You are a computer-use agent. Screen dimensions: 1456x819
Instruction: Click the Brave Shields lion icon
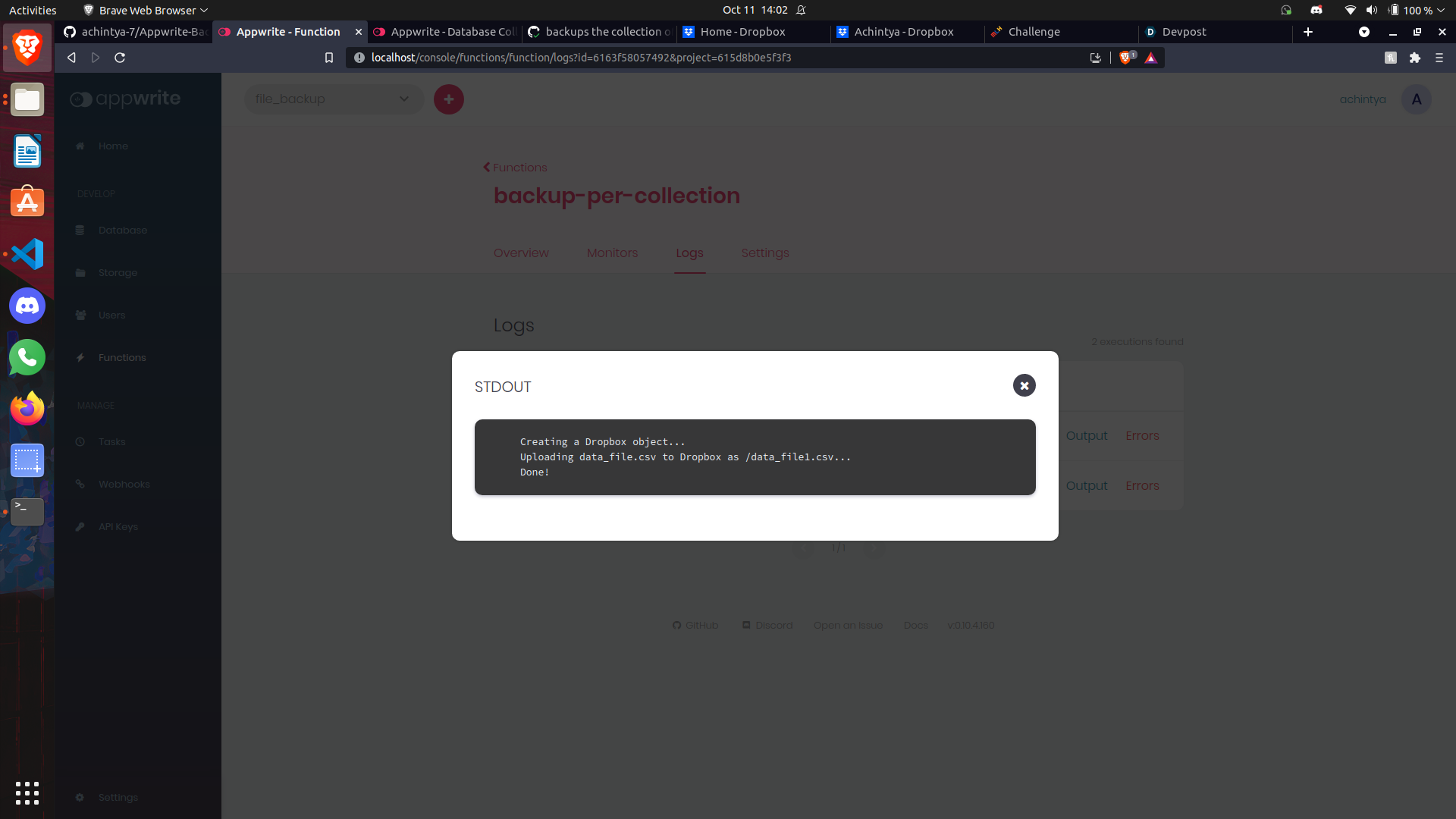(1125, 58)
